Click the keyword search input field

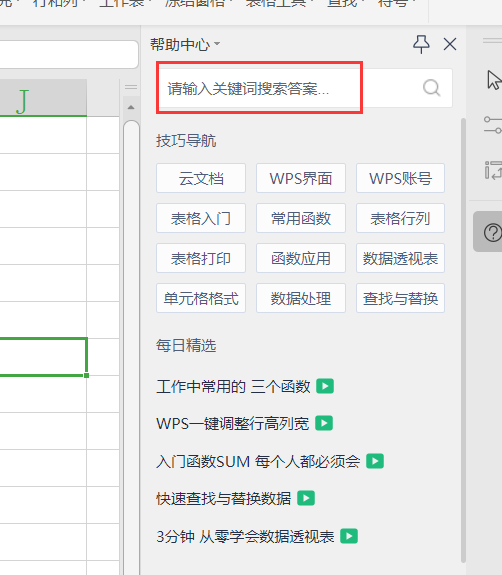304,88
